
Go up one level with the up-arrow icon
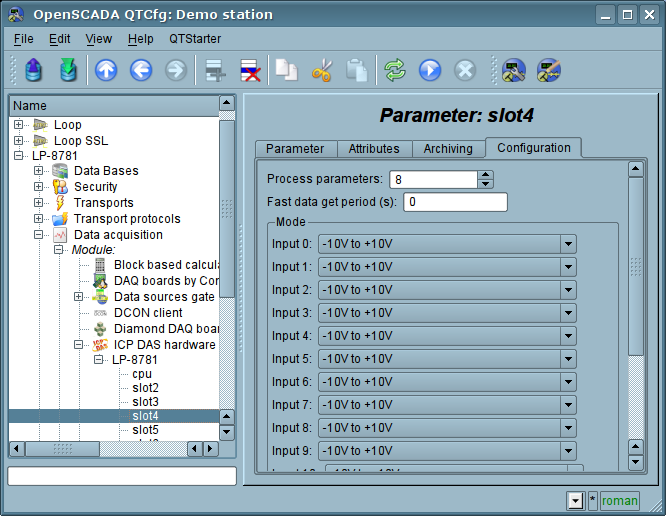point(106,70)
